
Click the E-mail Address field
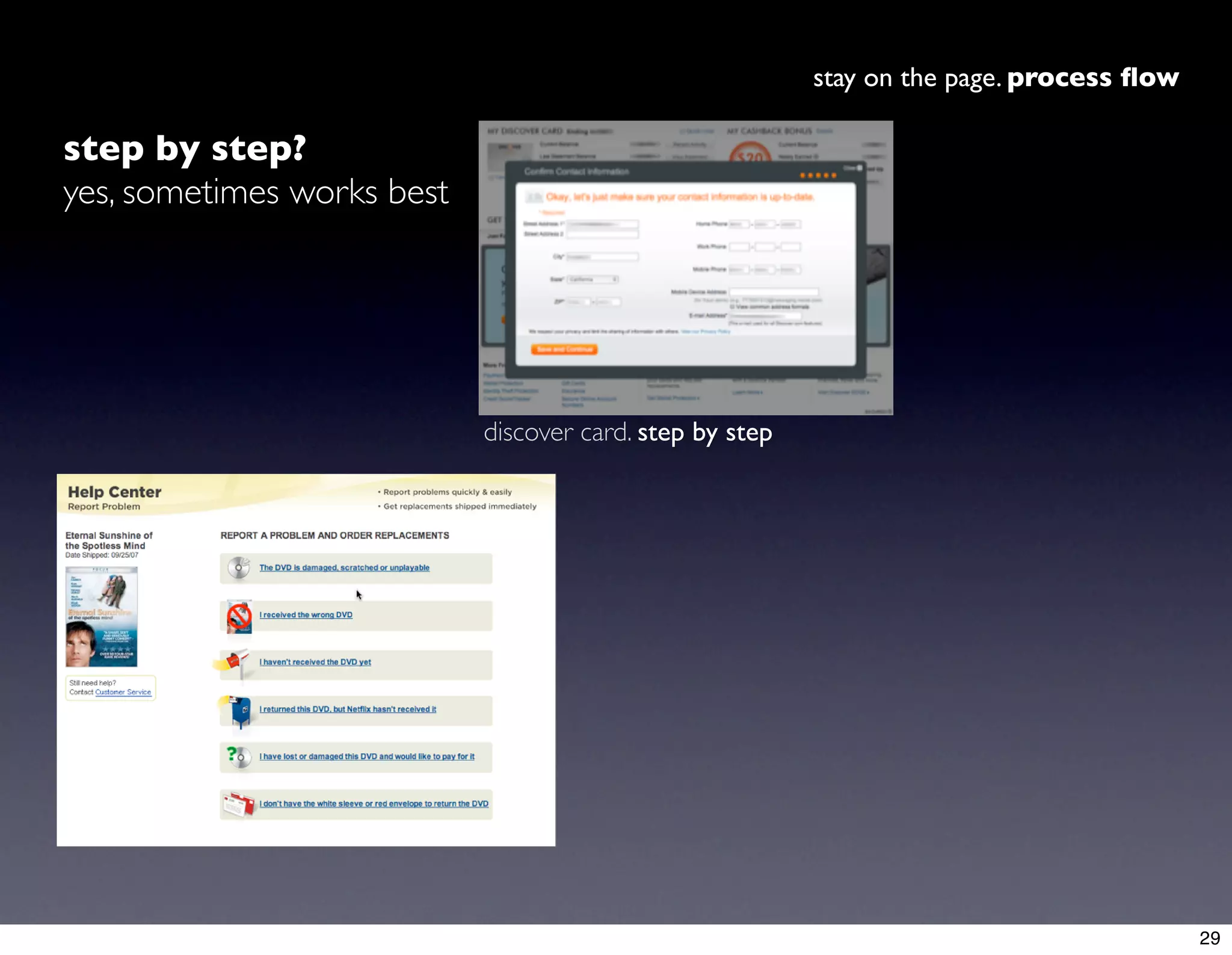[765, 315]
